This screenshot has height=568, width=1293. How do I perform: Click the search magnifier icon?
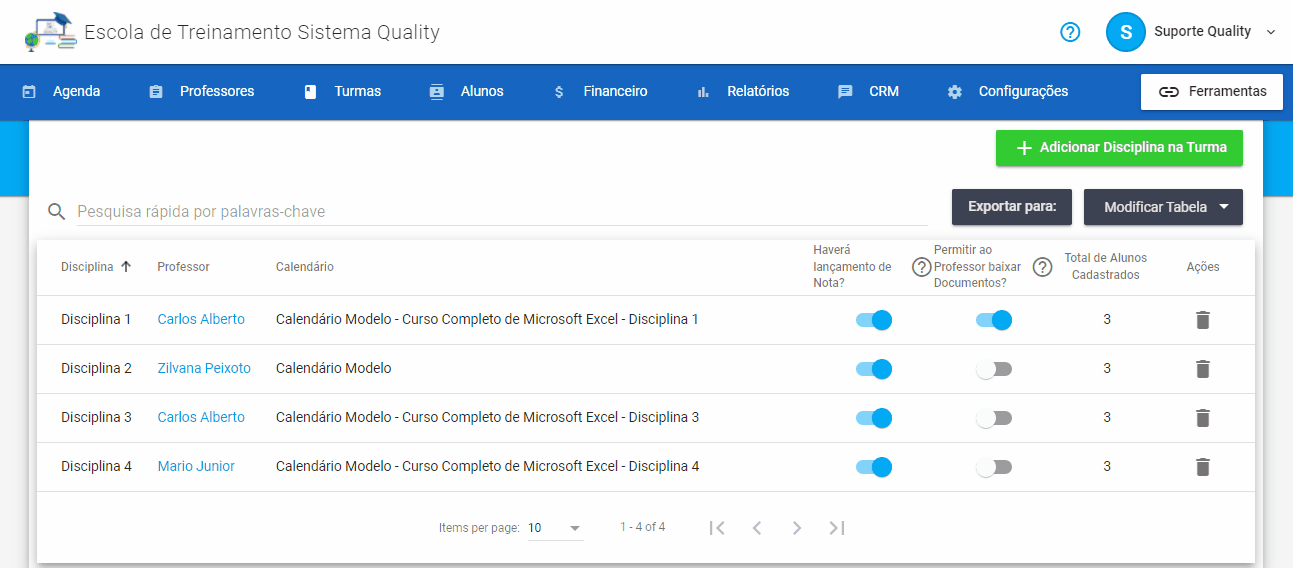click(57, 211)
